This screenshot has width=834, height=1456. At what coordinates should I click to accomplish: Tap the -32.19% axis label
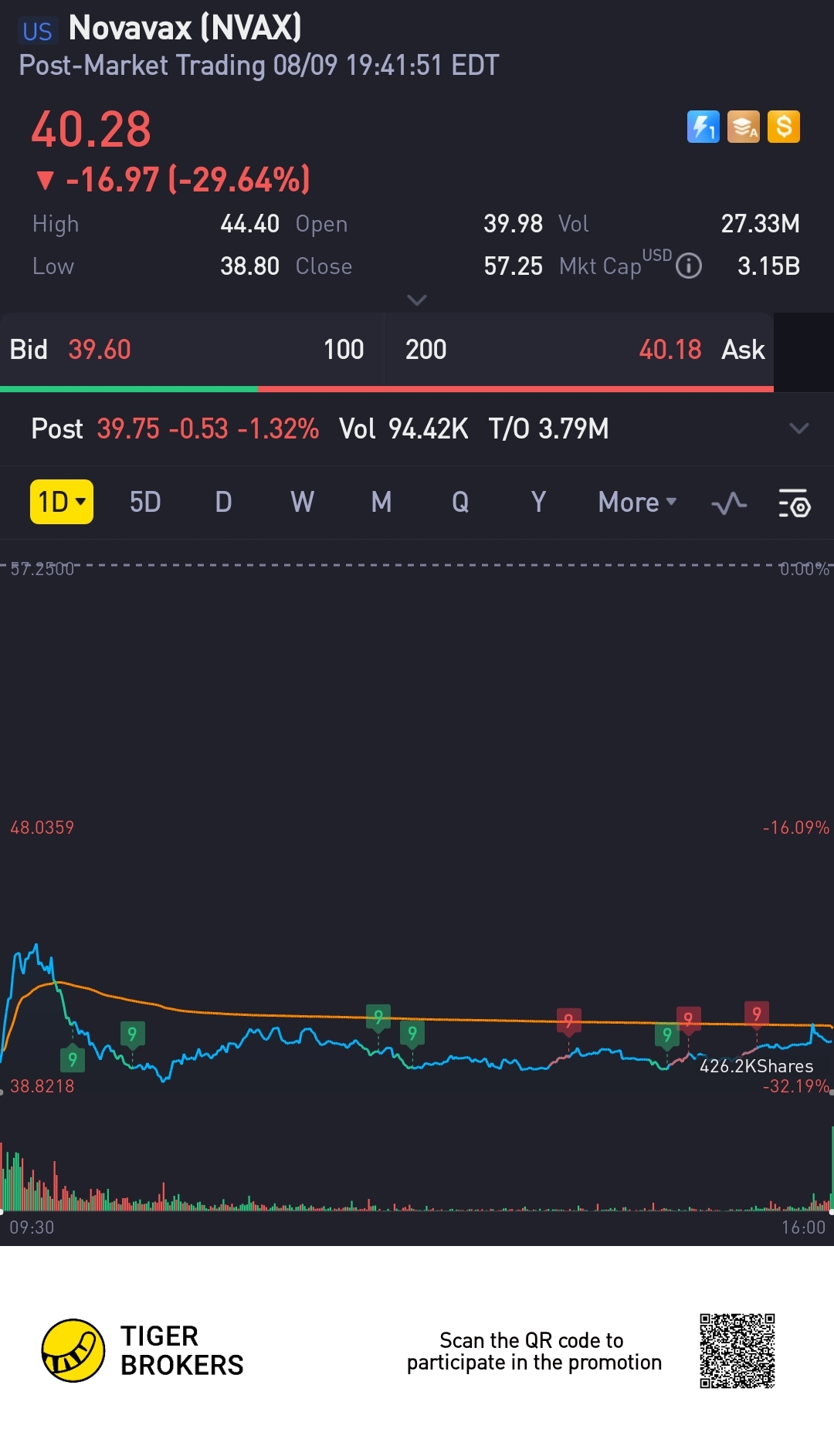click(796, 1086)
